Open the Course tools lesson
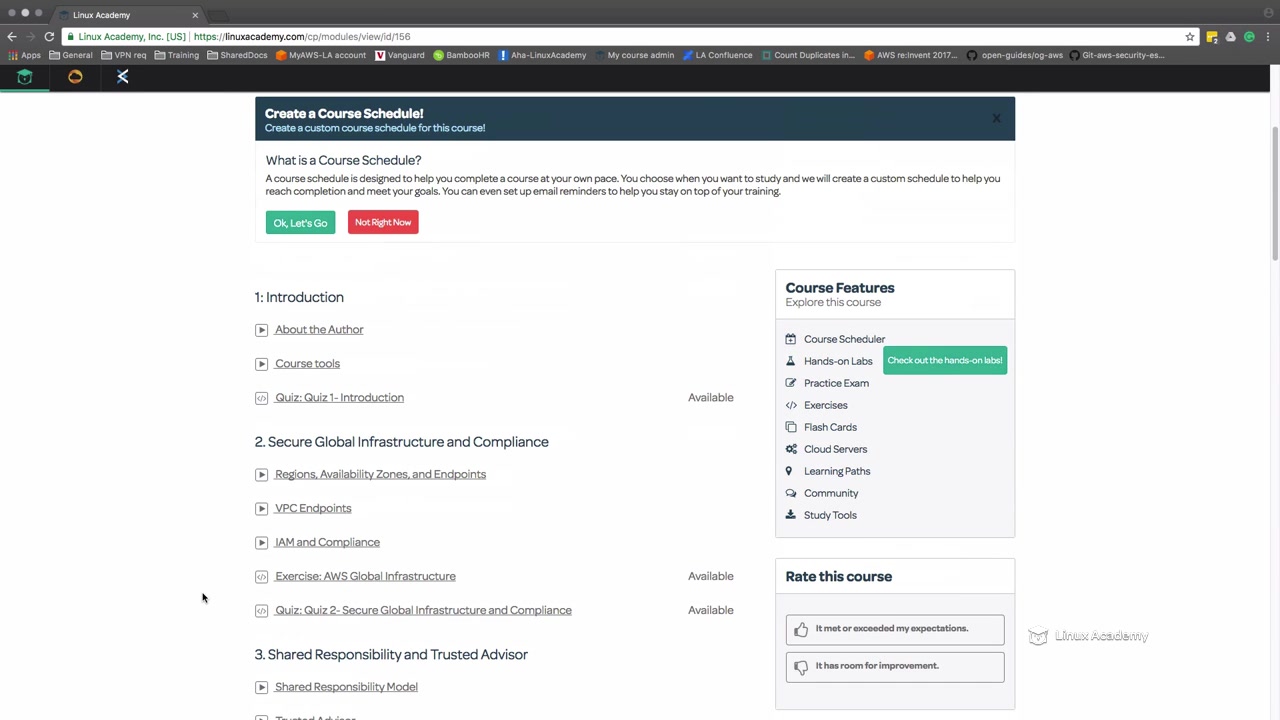 click(307, 364)
